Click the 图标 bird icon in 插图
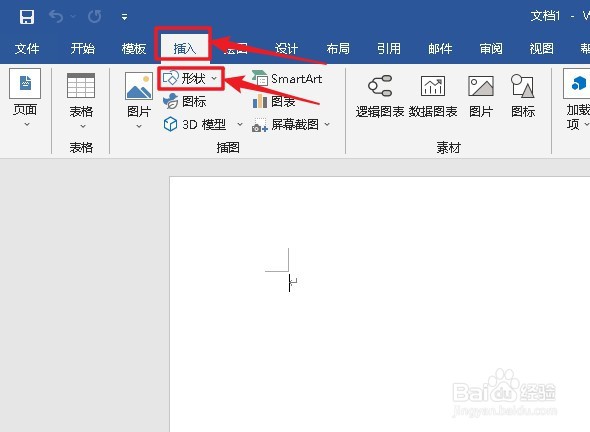Screen dimensions: 590x432 (170, 101)
